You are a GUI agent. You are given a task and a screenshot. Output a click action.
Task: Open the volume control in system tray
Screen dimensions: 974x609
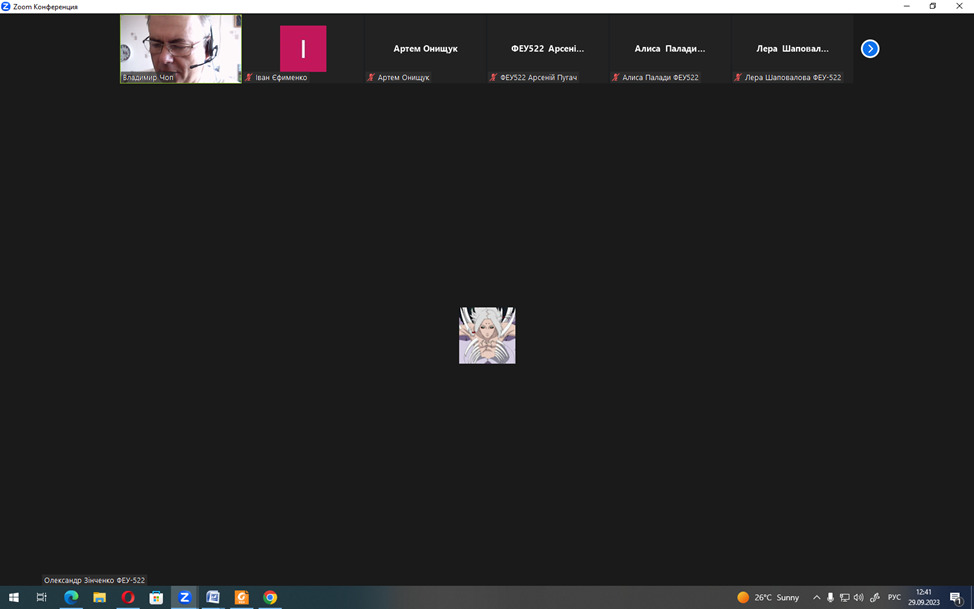(x=858, y=597)
